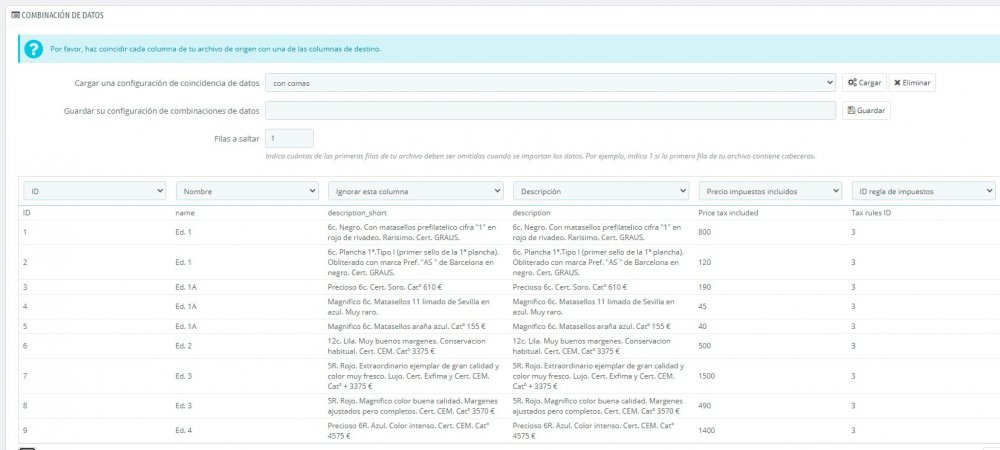Screen dimensions: 1000x450
Task: Click the 'name' header cell
Action: point(185,213)
